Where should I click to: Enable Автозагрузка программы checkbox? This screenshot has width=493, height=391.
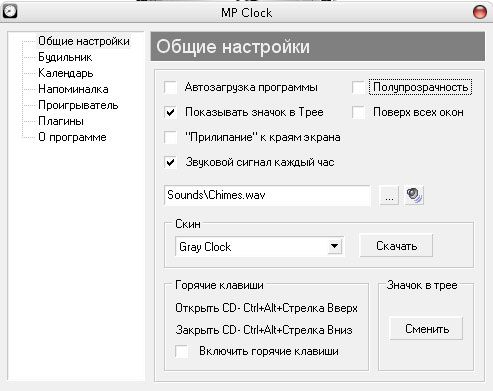click(171, 87)
